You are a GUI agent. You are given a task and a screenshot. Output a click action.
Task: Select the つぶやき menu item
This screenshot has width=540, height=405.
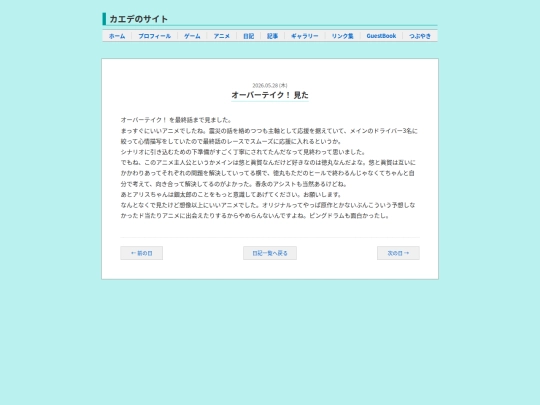[420, 36]
